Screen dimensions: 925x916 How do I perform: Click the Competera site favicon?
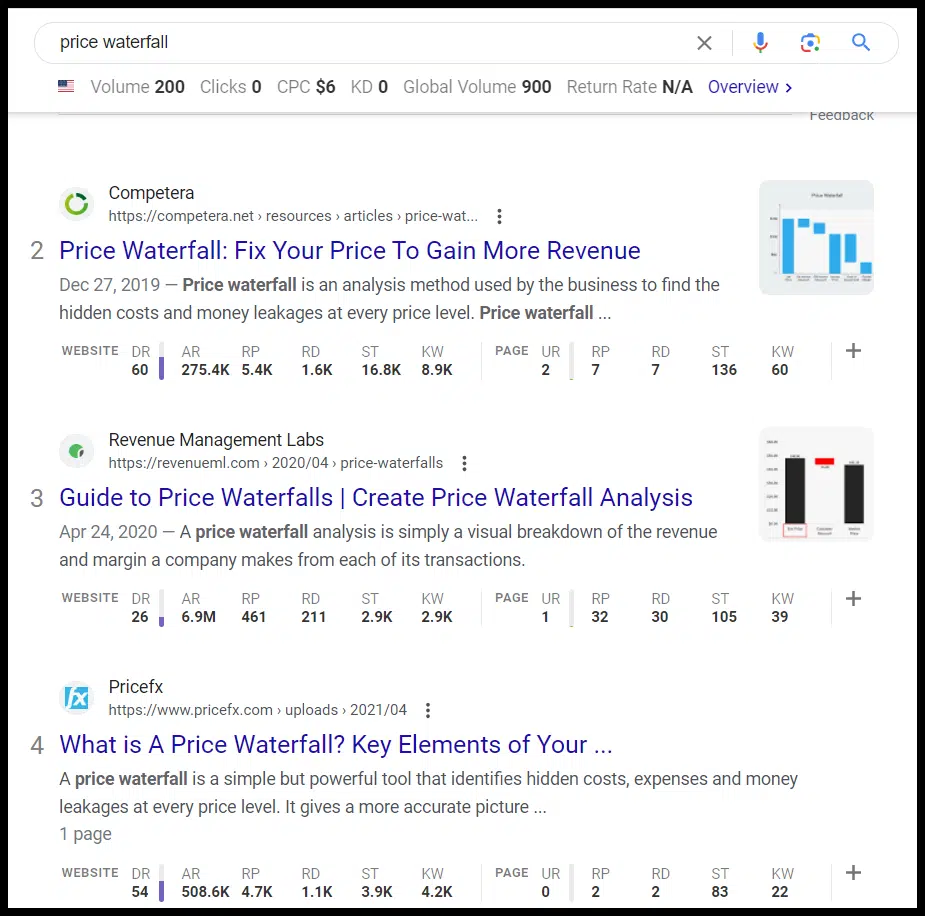point(77,204)
